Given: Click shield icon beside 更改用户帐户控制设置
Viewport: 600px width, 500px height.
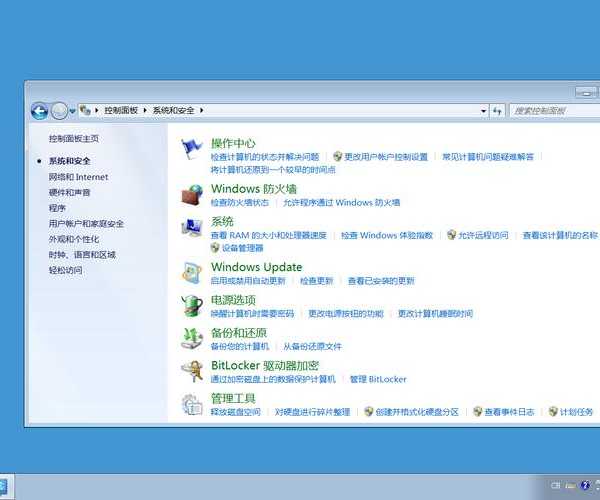Looking at the screenshot, I should click(338, 156).
